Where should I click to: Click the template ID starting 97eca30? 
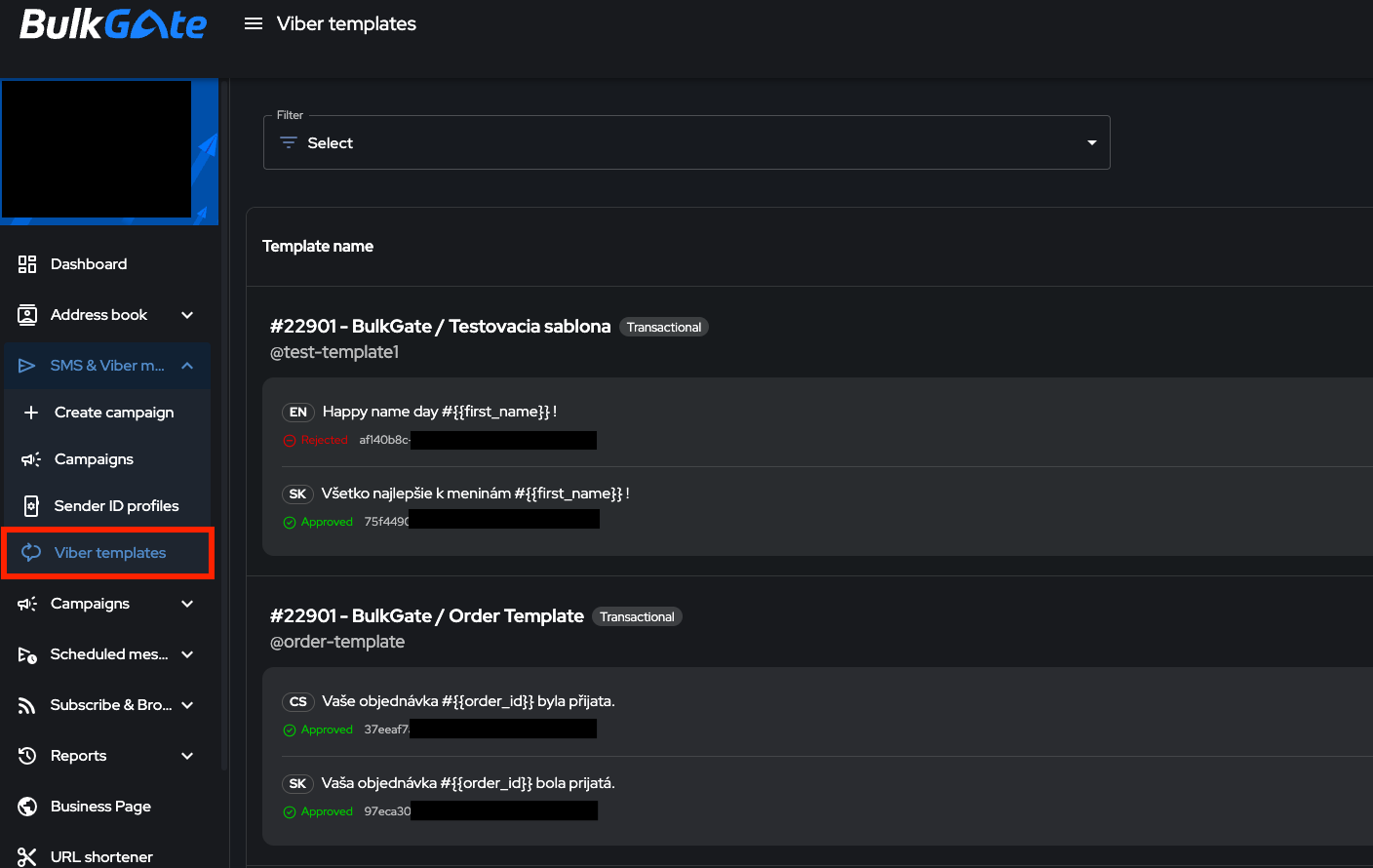point(388,812)
